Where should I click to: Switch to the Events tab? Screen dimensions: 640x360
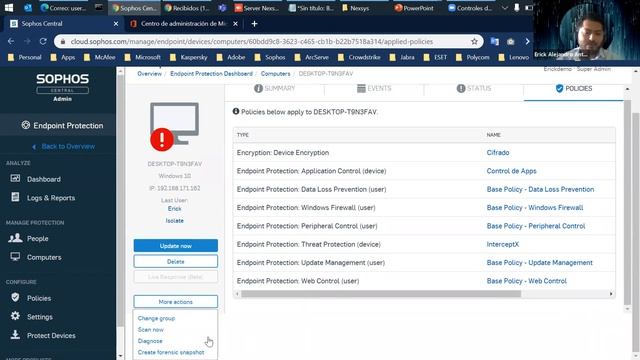tap(374, 88)
